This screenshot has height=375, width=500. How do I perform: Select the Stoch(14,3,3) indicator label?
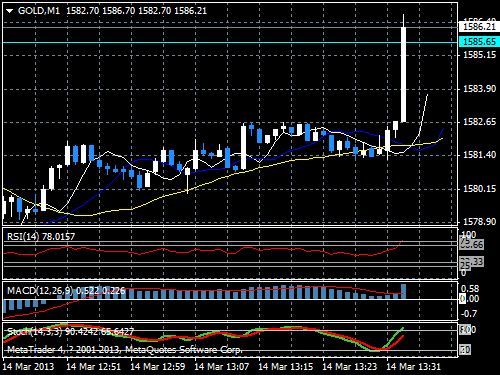tap(70, 331)
